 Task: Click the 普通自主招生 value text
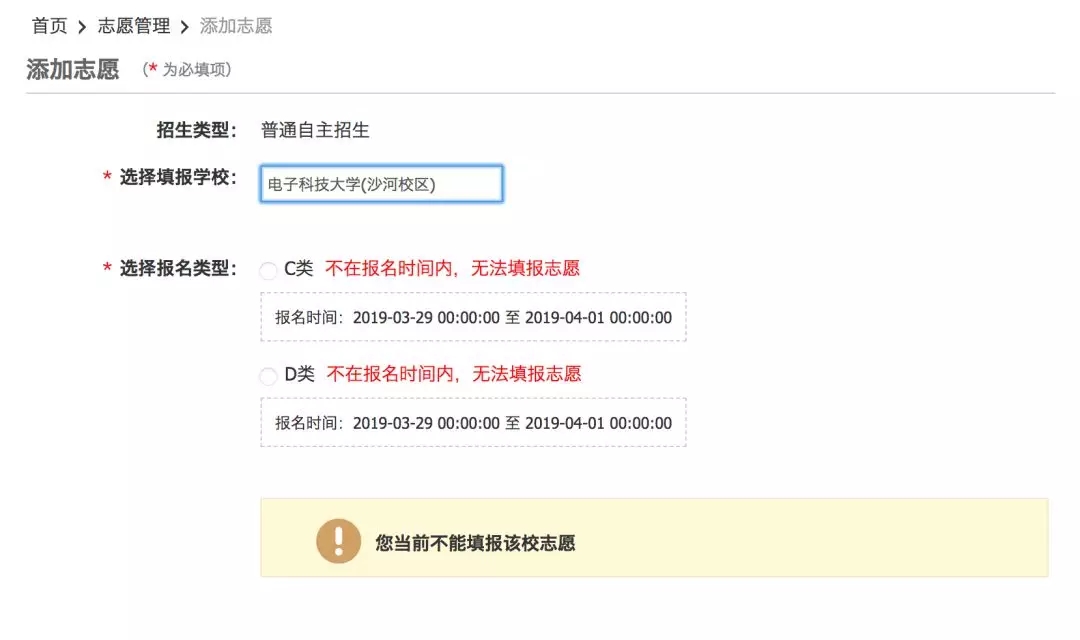coord(315,130)
